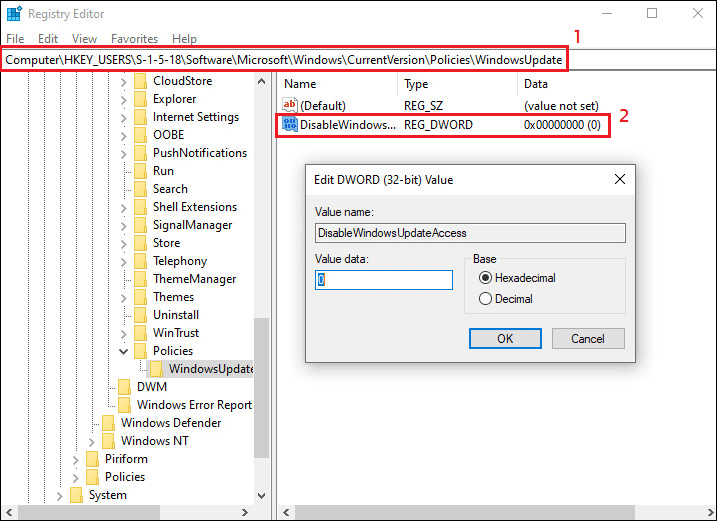
Task: Click the lower Policies folder icon under Piriform
Action: pyautogui.click(x=92, y=477)
